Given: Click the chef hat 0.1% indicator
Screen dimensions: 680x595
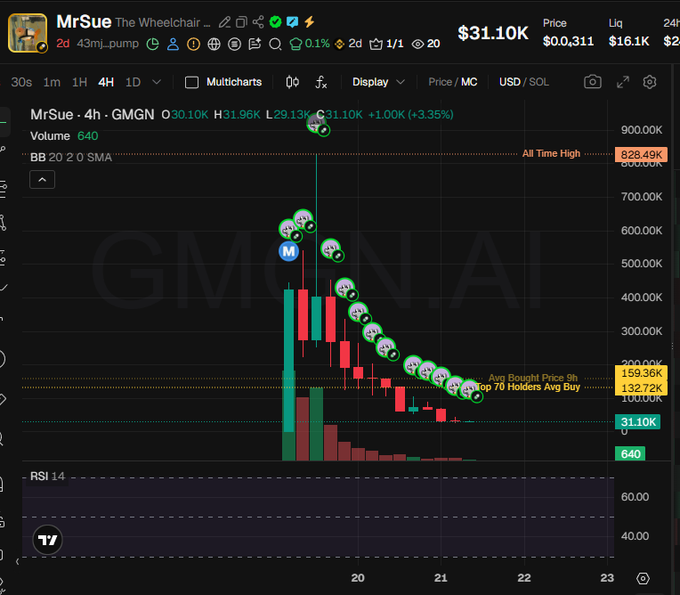Looking at the screenshot, I should click(x=309, y=44).
